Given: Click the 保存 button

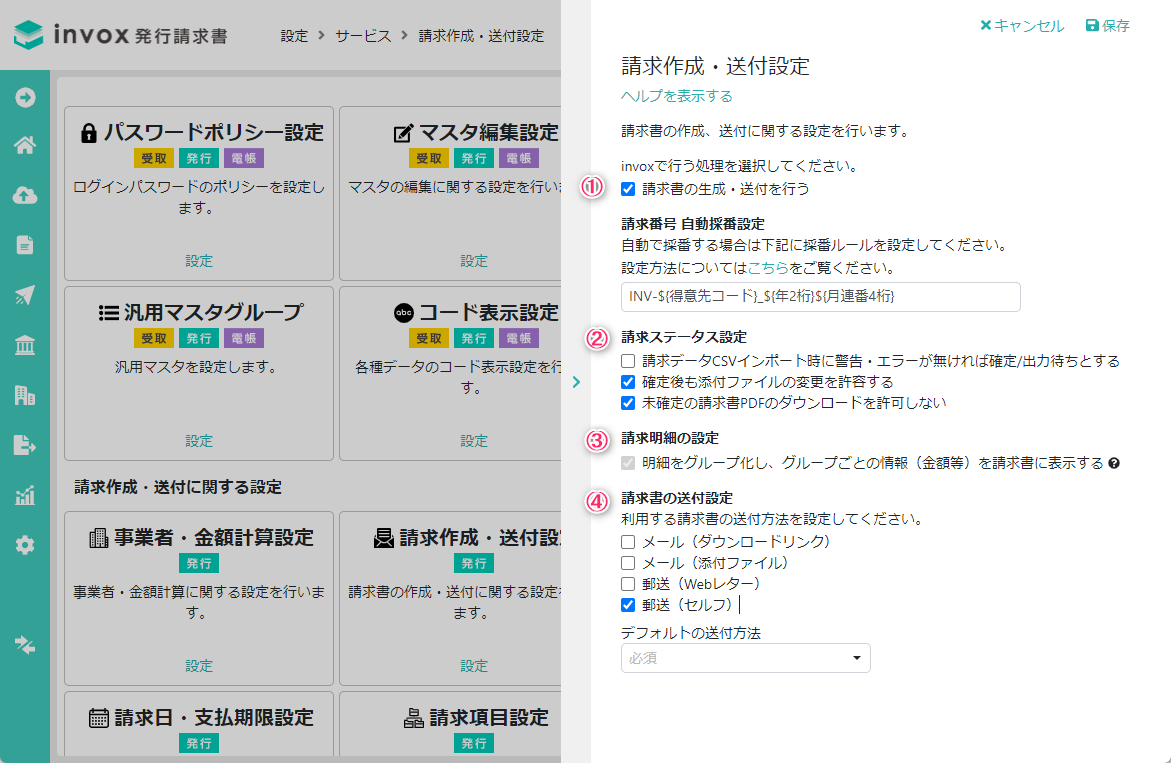Looking at the screenshot, I should click(x=1107, y=26).
